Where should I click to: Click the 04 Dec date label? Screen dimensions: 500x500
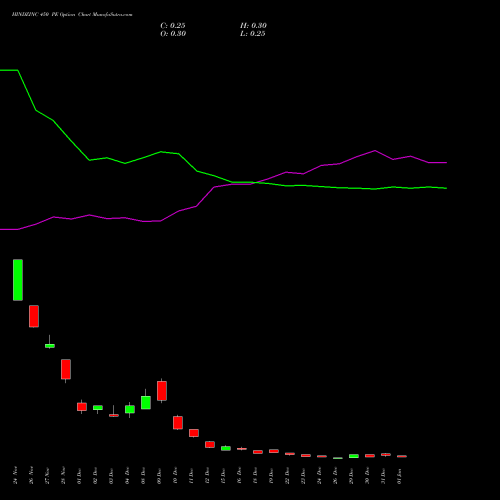tap(127, 476)
